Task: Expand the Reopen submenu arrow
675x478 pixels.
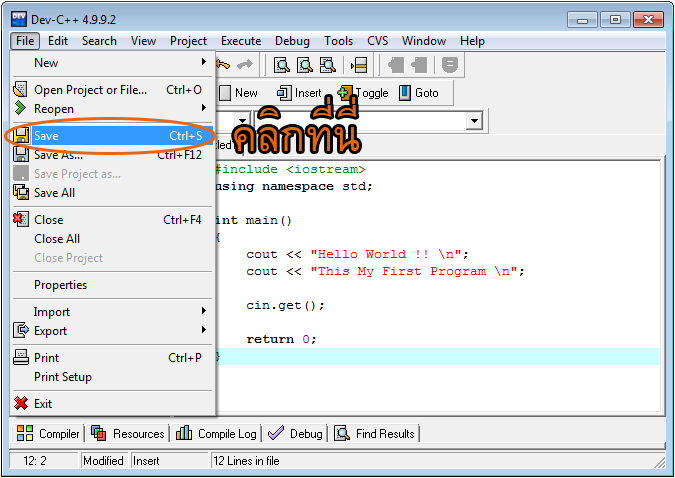Action: 204,108
